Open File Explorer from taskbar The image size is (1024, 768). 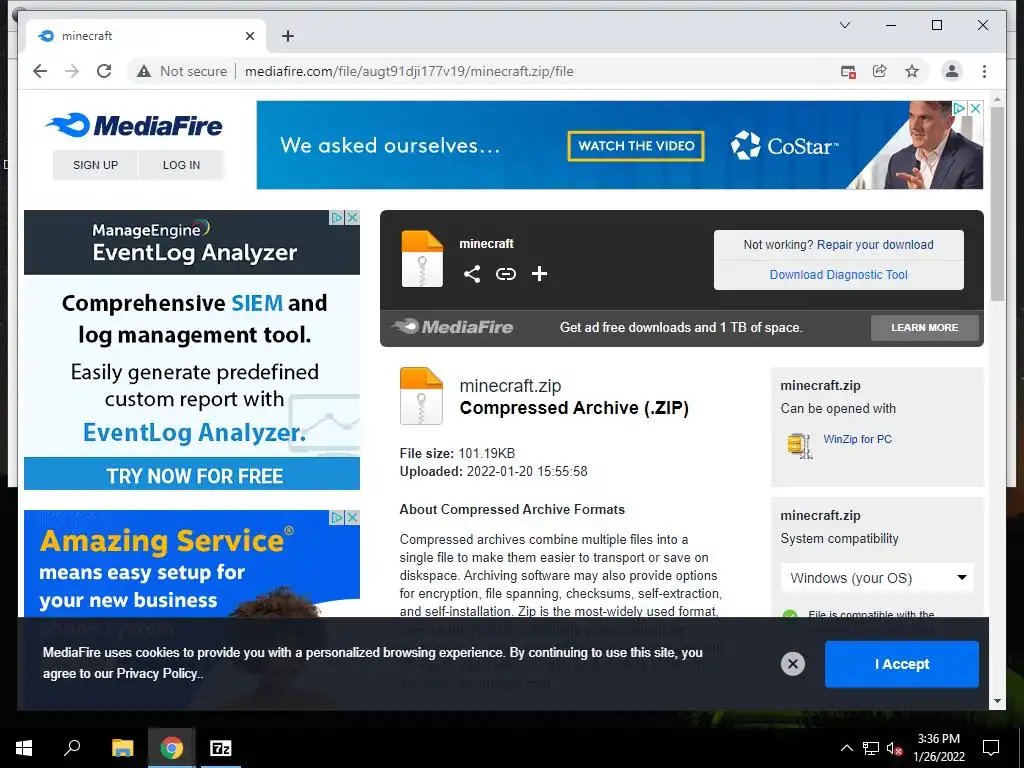[122, 748]
